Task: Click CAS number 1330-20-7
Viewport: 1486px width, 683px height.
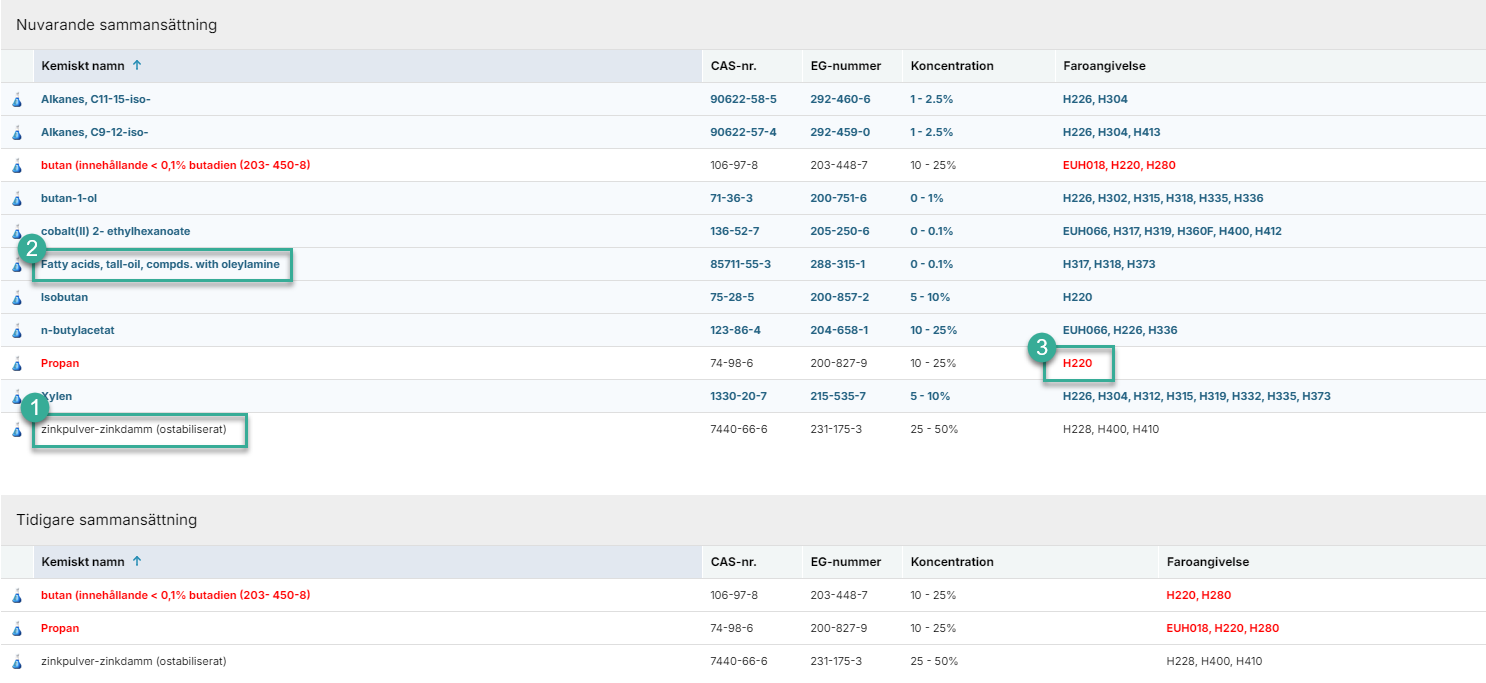Action: (x=738, y=397)
